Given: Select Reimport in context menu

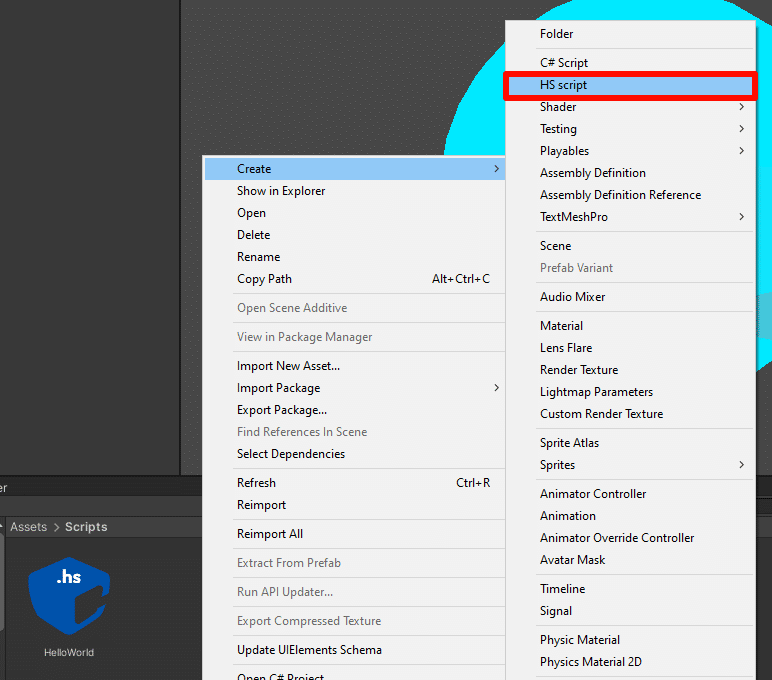Looking at the screenshot, I should (354, 505).
